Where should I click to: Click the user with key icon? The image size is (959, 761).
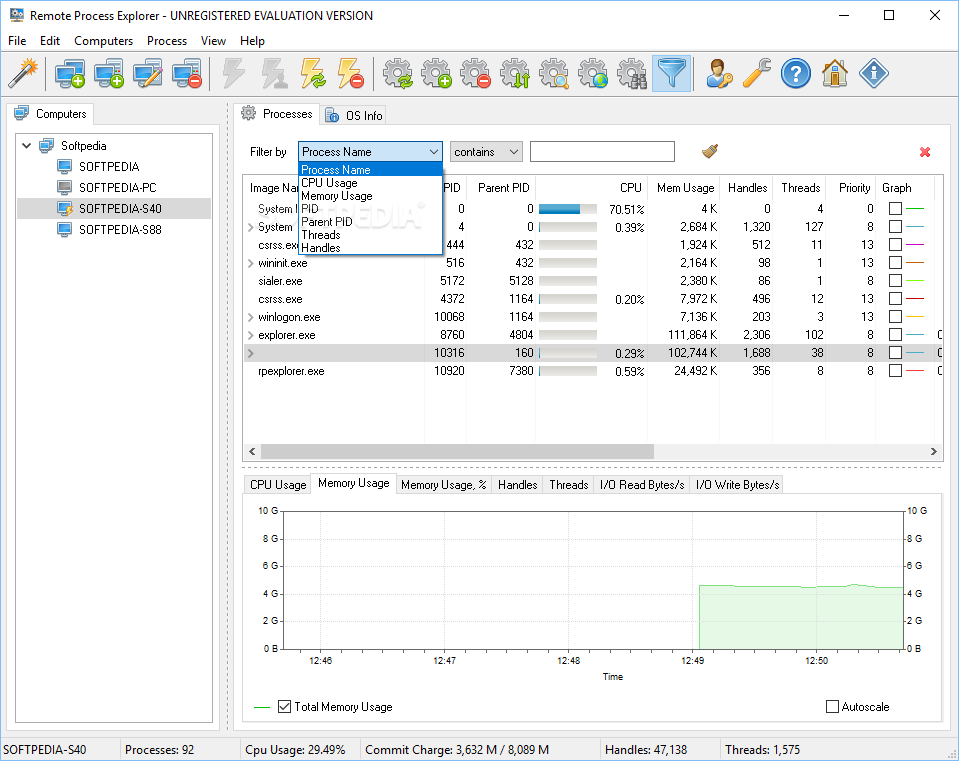point(719,73)
